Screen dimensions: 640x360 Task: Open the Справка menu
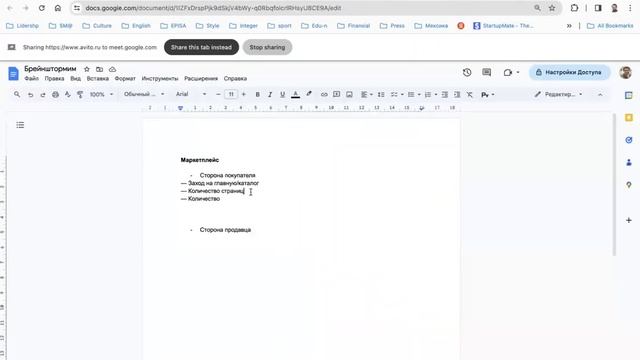click(235, 78)
